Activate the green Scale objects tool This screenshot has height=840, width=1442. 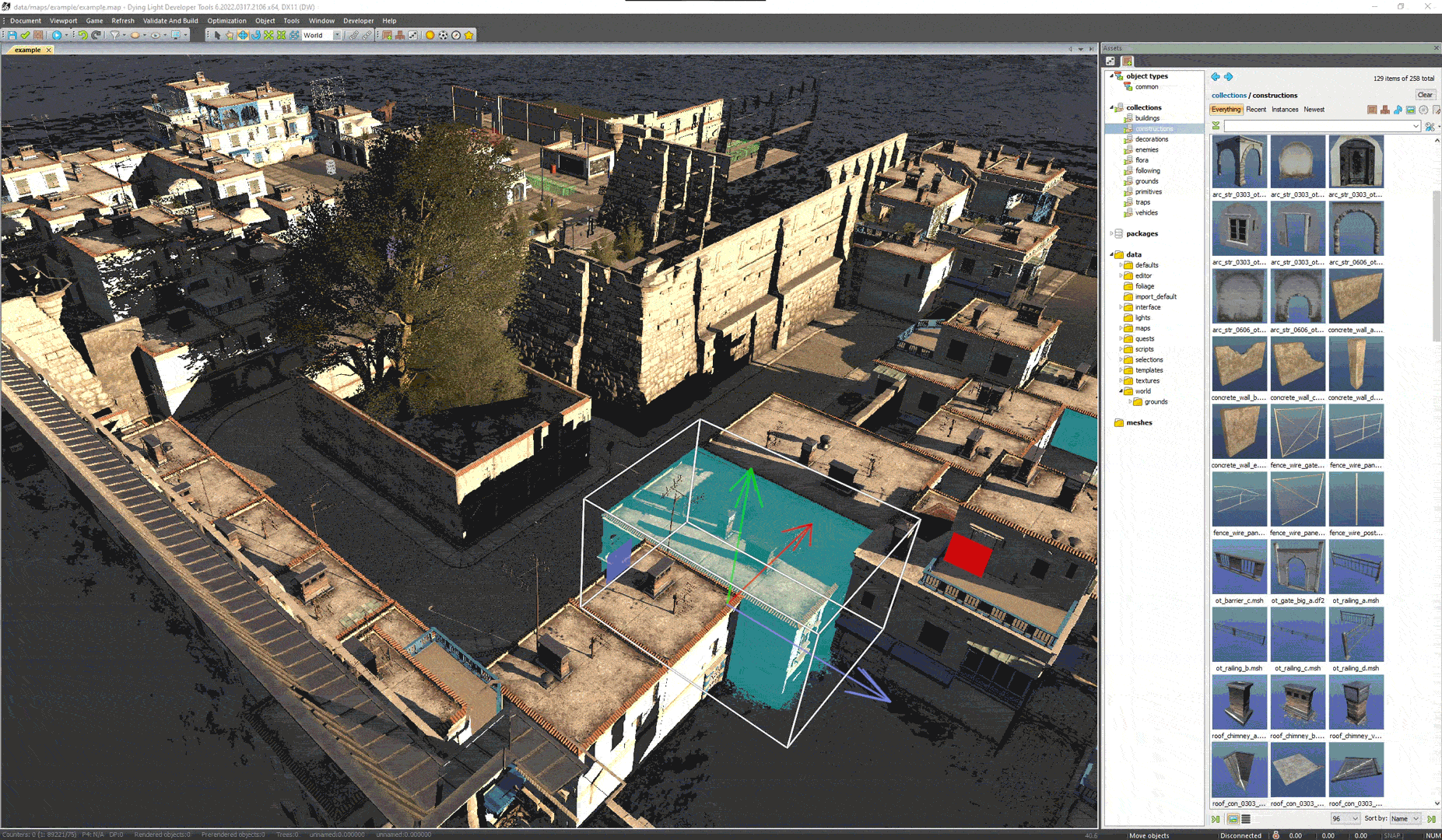[268, 35]
